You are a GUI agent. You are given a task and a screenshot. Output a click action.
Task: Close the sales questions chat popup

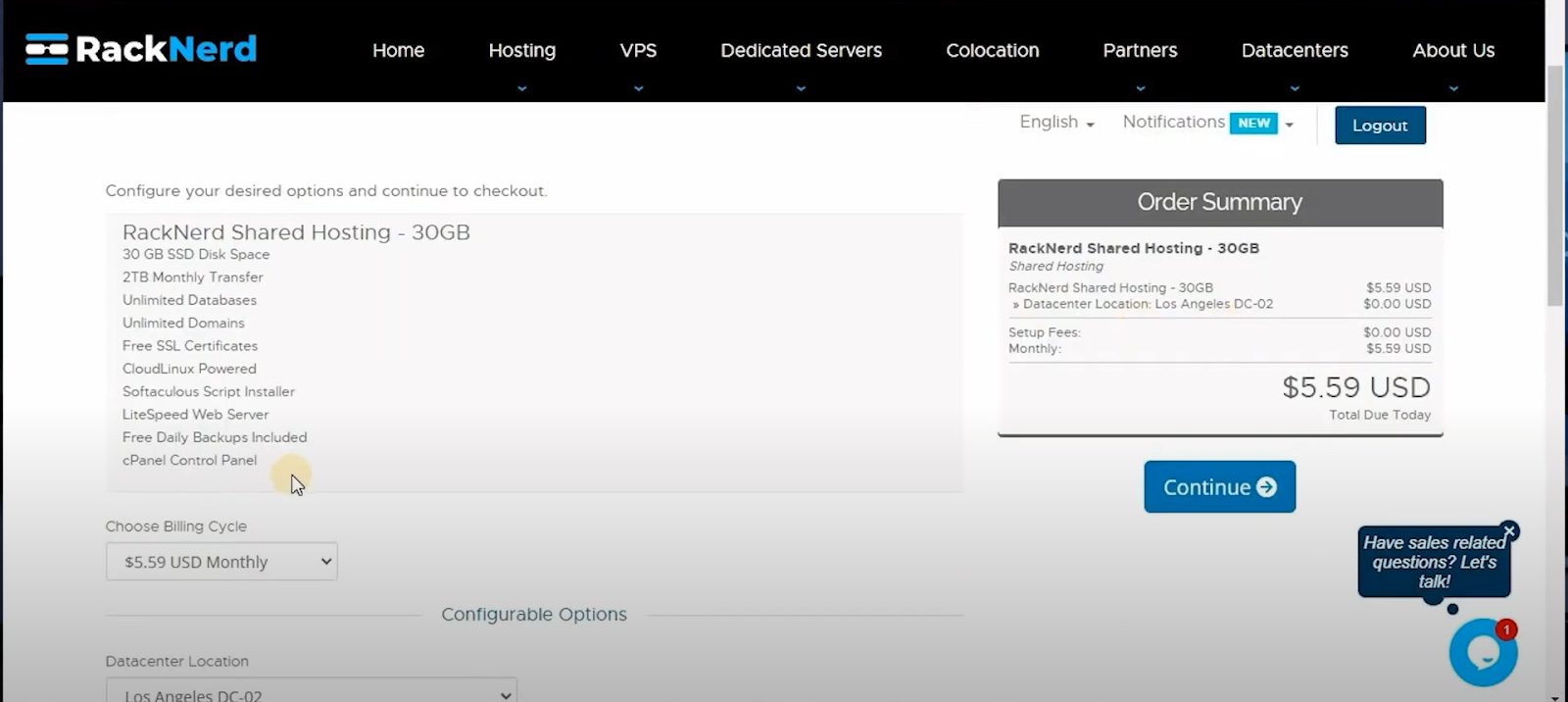(x=1509, y=530)
